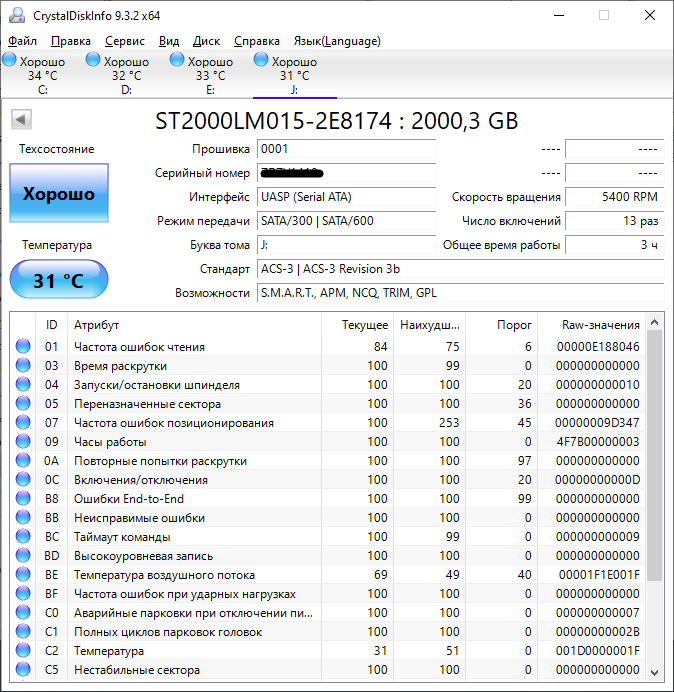Screen dimensions: 674x692
Task: Click the 31 °C temperature button
Action: click(x=59, y=280)
